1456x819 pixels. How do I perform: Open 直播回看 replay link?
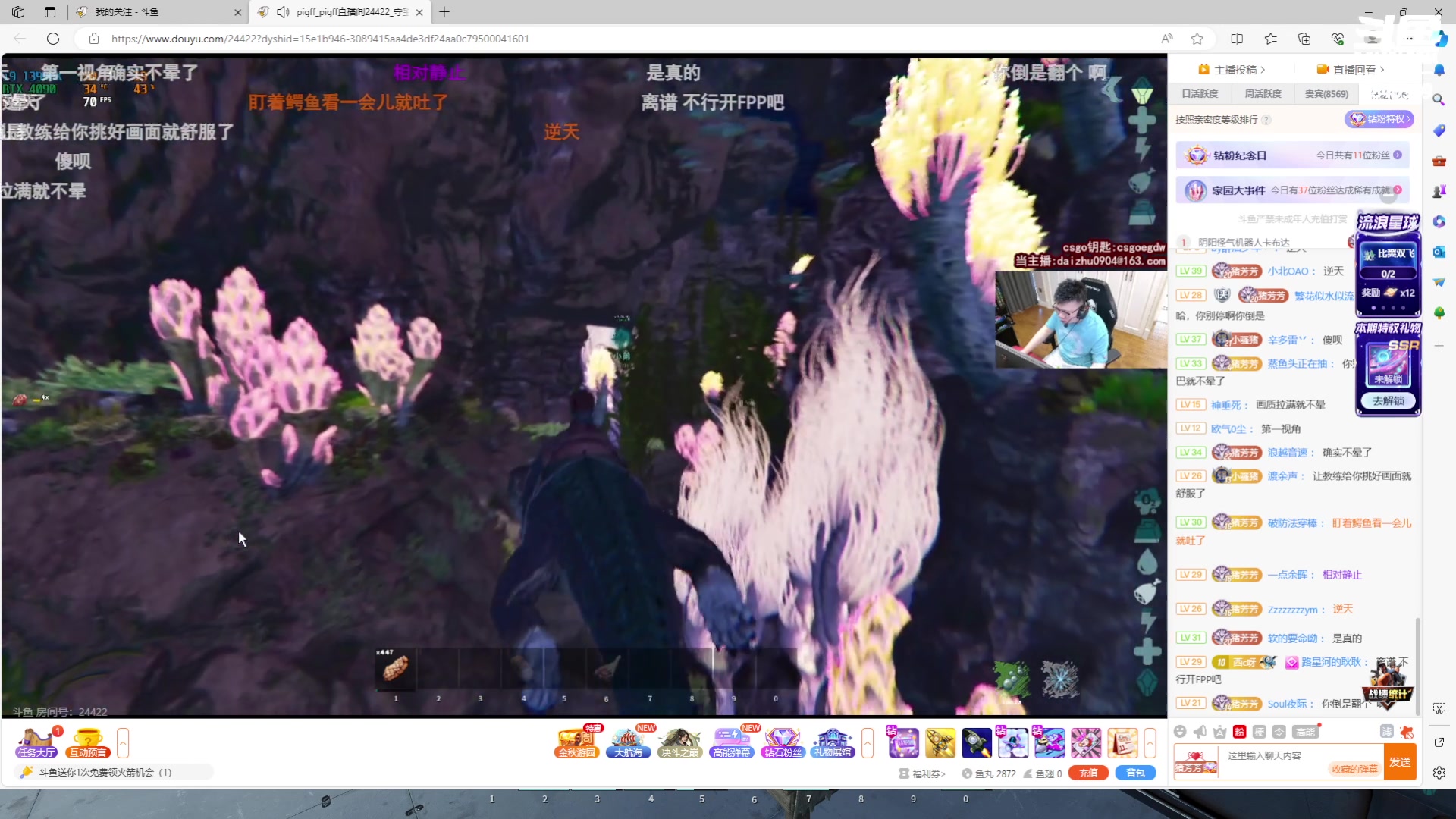pos(1351,70)
